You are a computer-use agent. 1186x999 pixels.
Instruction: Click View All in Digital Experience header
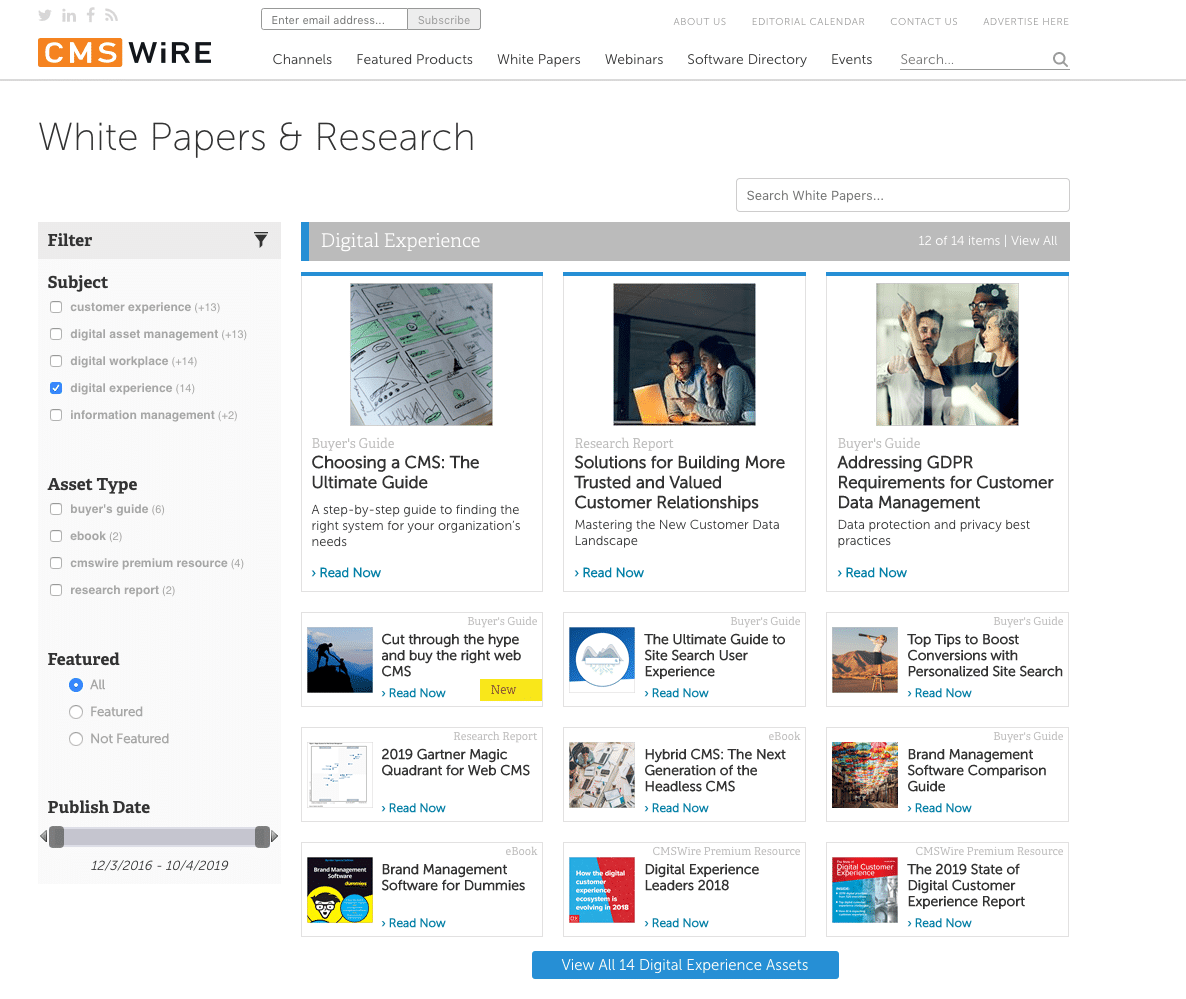1034,240
